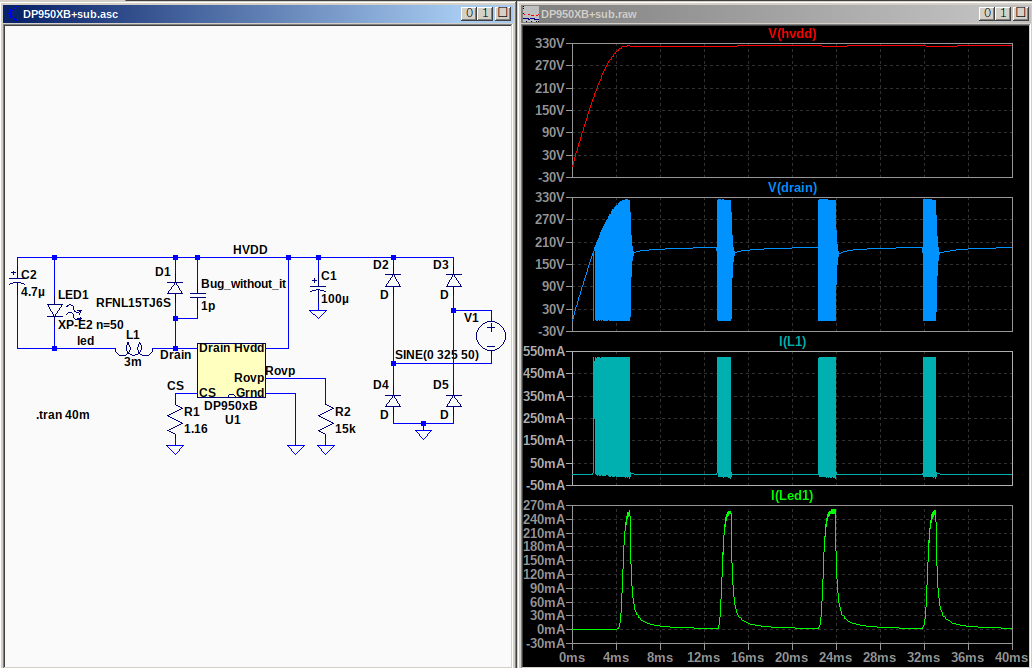This screenshot has width=1032, height=668.
Task: Open the waveform window's title bar icon menu
Action: tap(529, 13)
